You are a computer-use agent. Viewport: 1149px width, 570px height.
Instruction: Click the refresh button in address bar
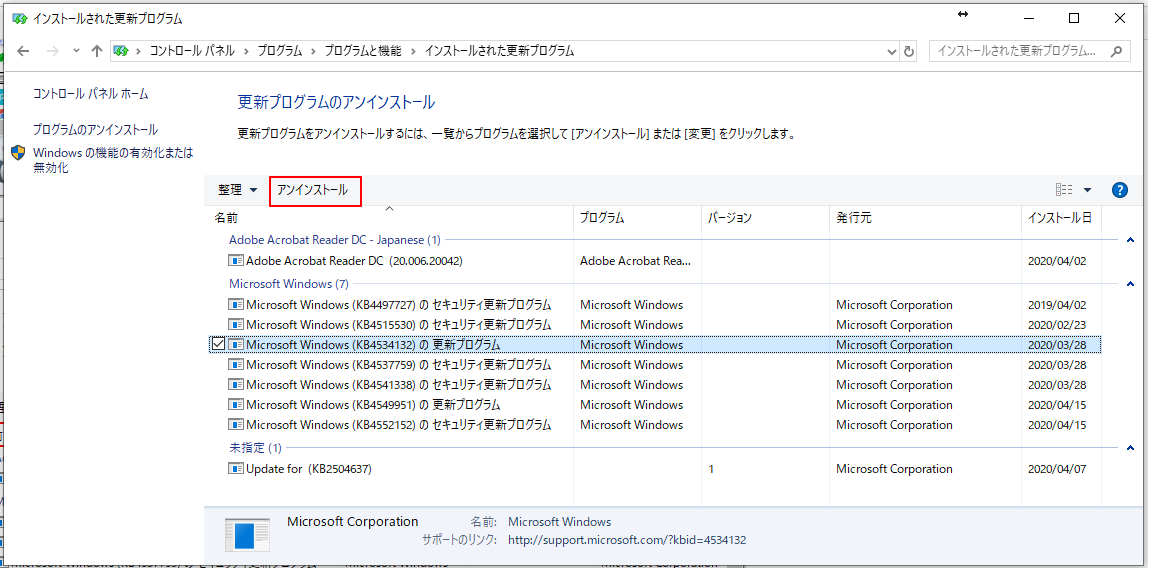coord(909,51)
